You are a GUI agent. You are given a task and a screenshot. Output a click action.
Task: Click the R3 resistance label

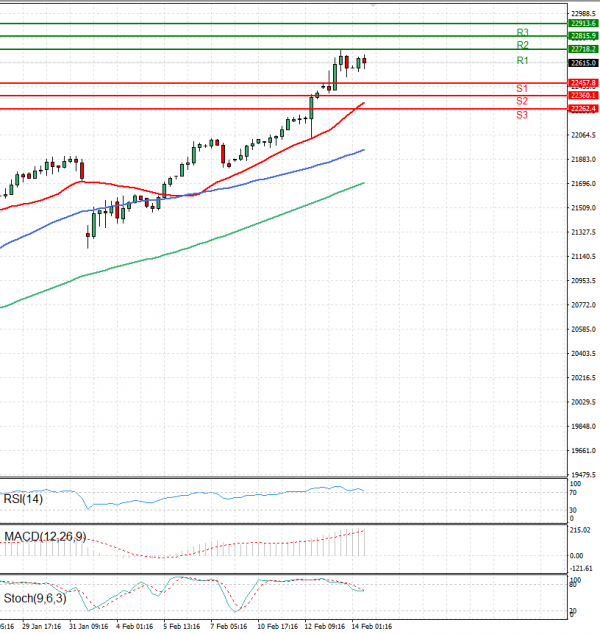(x=522, y=32)
